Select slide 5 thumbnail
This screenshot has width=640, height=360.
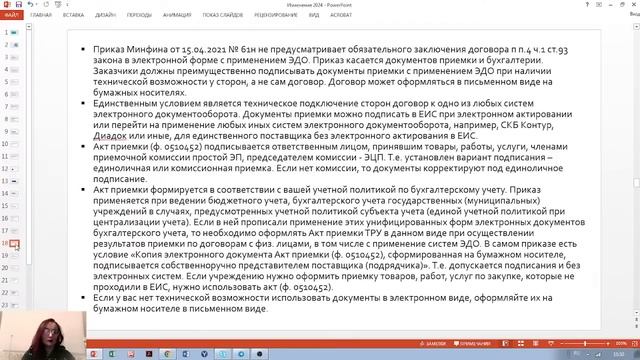point(14,82)
